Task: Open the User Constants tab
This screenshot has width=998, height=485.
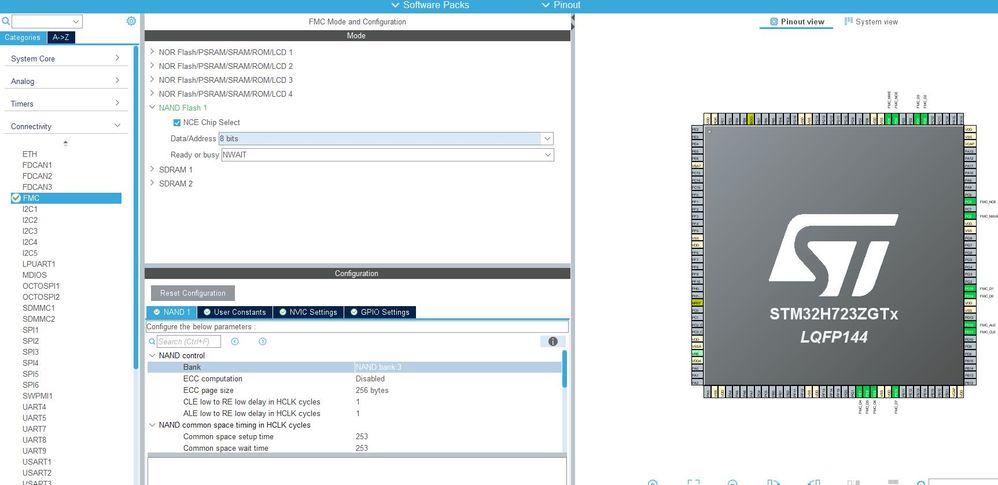Action: point(235,312)
